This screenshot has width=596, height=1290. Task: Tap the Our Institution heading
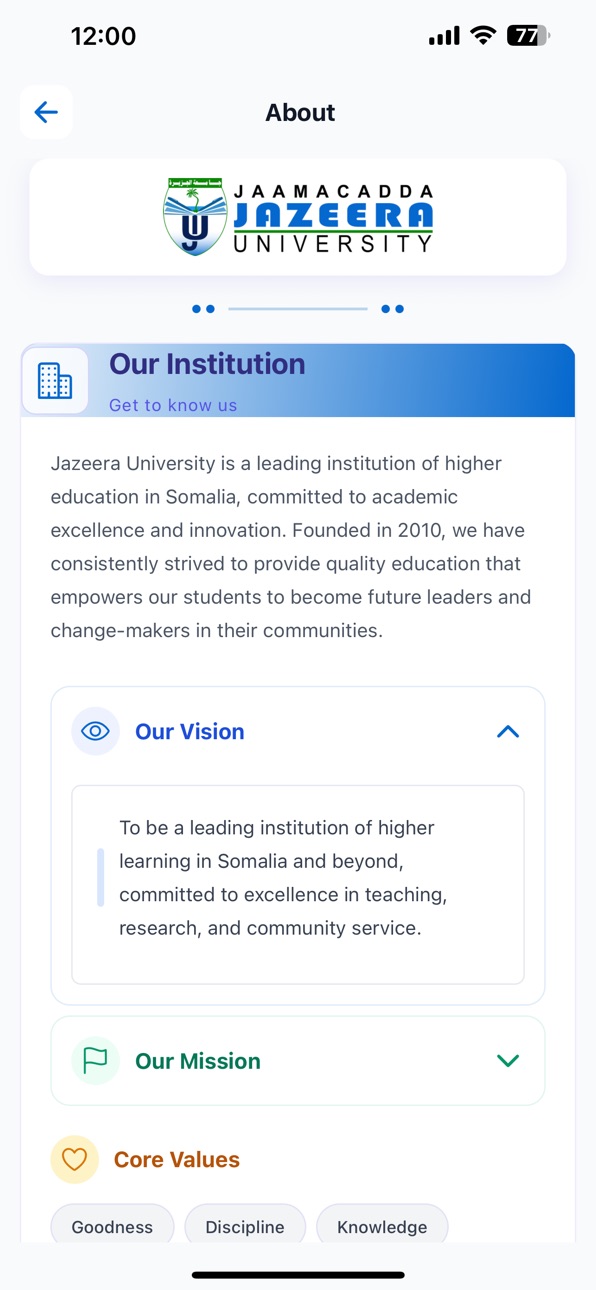click(207, 364)
